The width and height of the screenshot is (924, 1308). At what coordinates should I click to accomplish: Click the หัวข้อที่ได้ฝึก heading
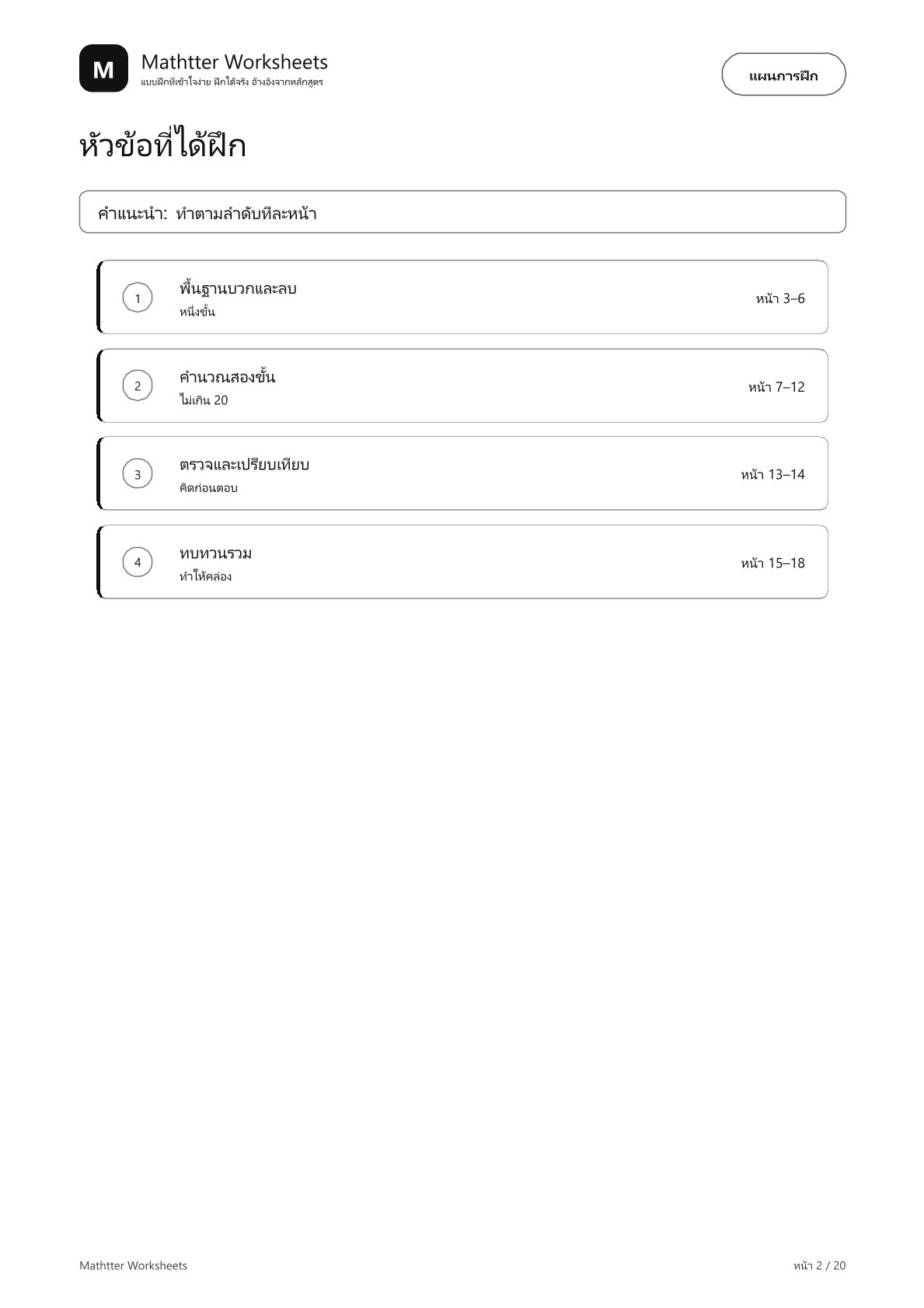click(x=162, y=145)
